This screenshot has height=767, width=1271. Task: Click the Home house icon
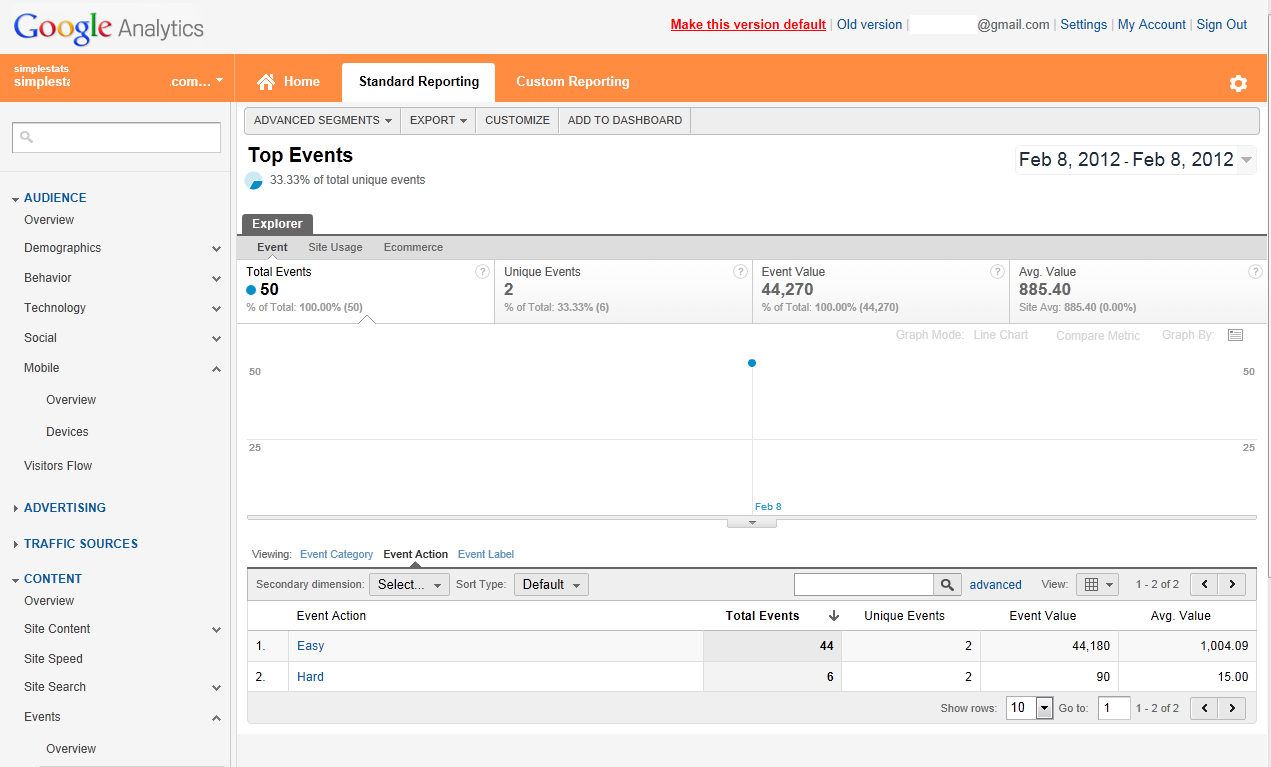pyautogui.click(x=266, y=82)
